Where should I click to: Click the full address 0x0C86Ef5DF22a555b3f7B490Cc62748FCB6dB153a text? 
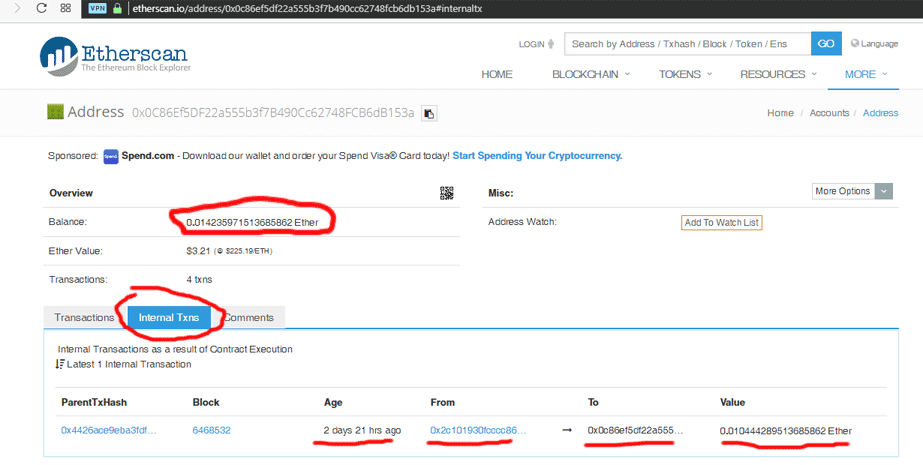tap(273, 112)
